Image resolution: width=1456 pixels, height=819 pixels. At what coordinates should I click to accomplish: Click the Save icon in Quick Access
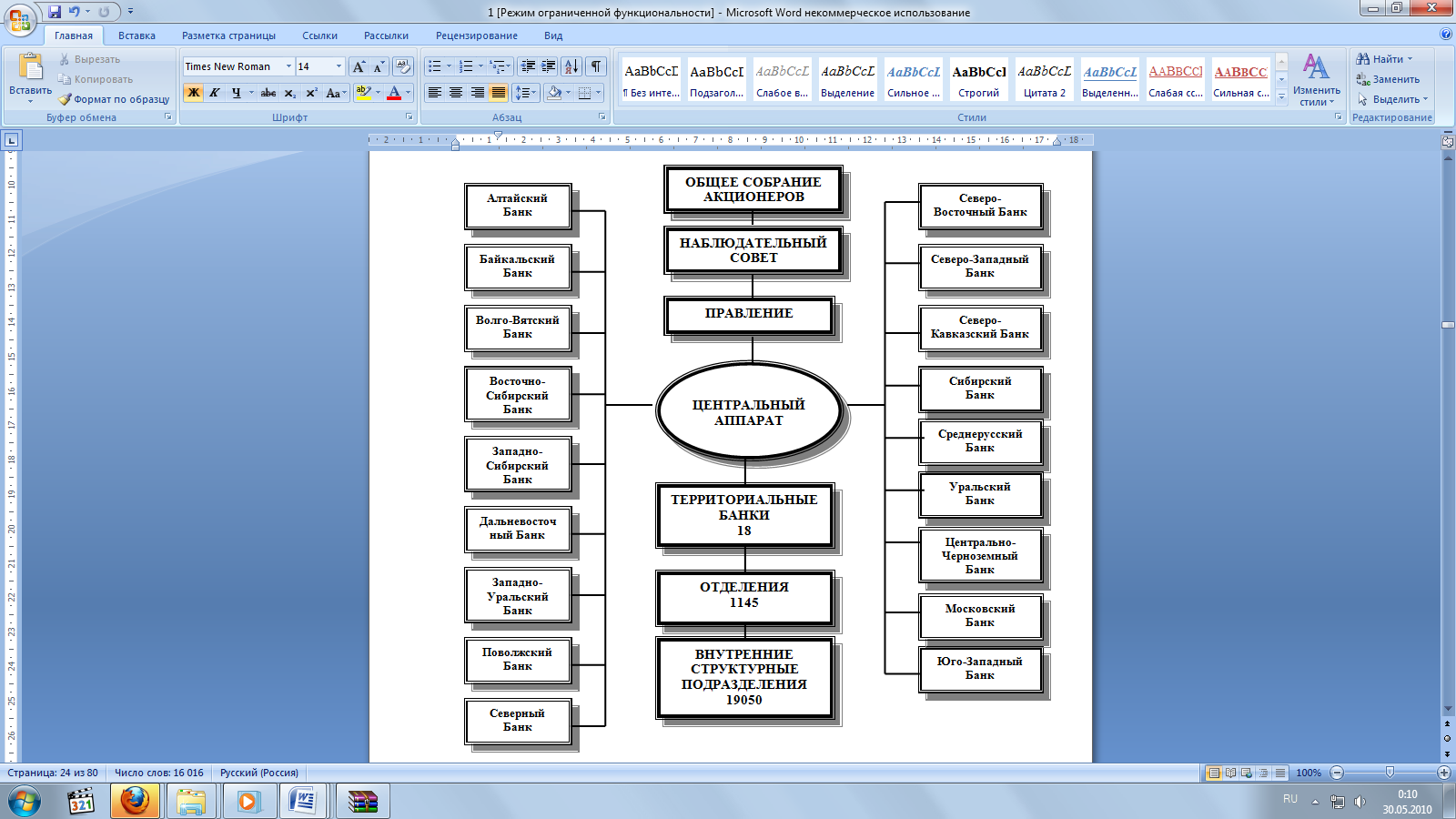[55, 12]
